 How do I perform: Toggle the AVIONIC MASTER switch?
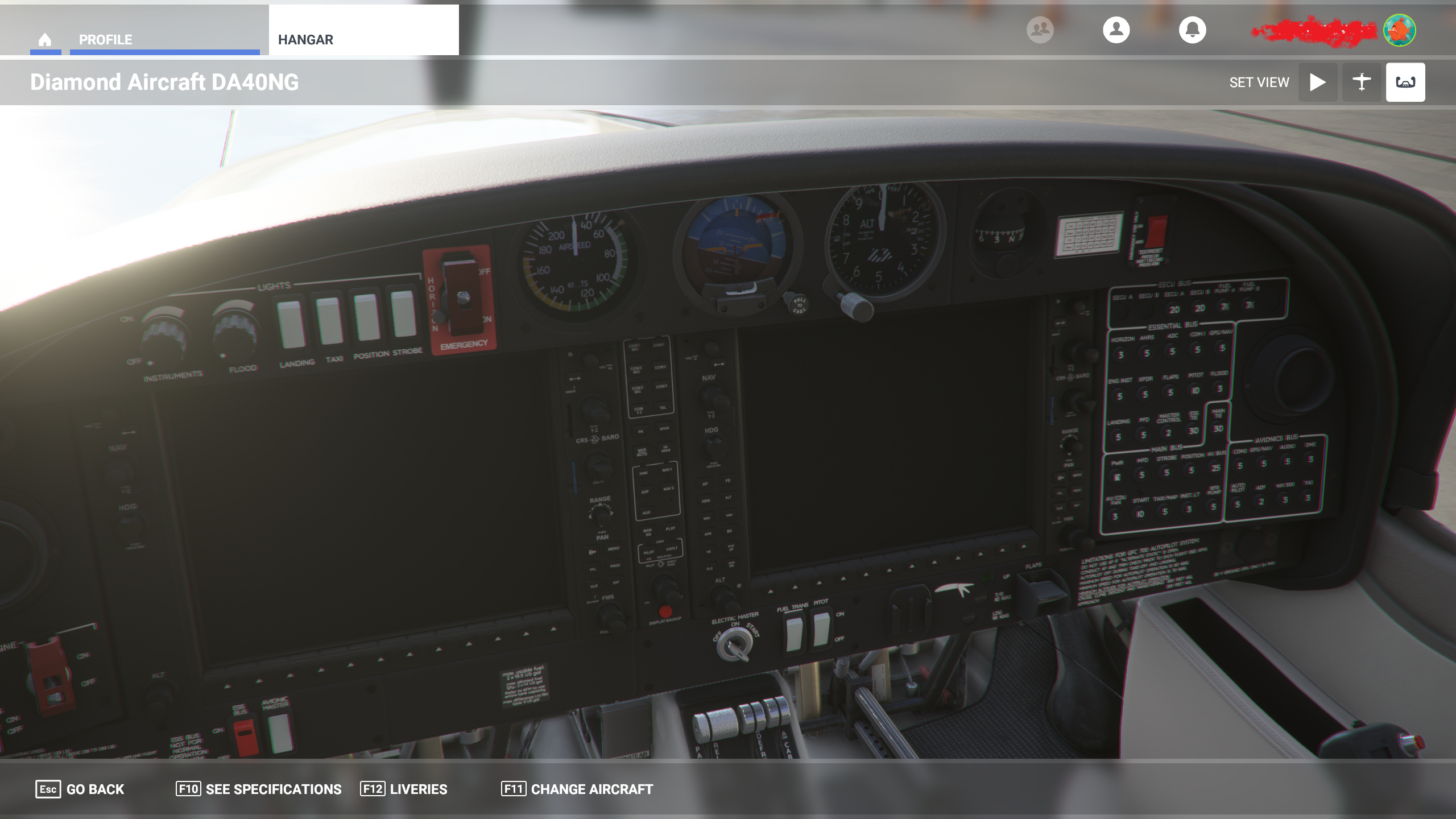(x=280, y=734)
